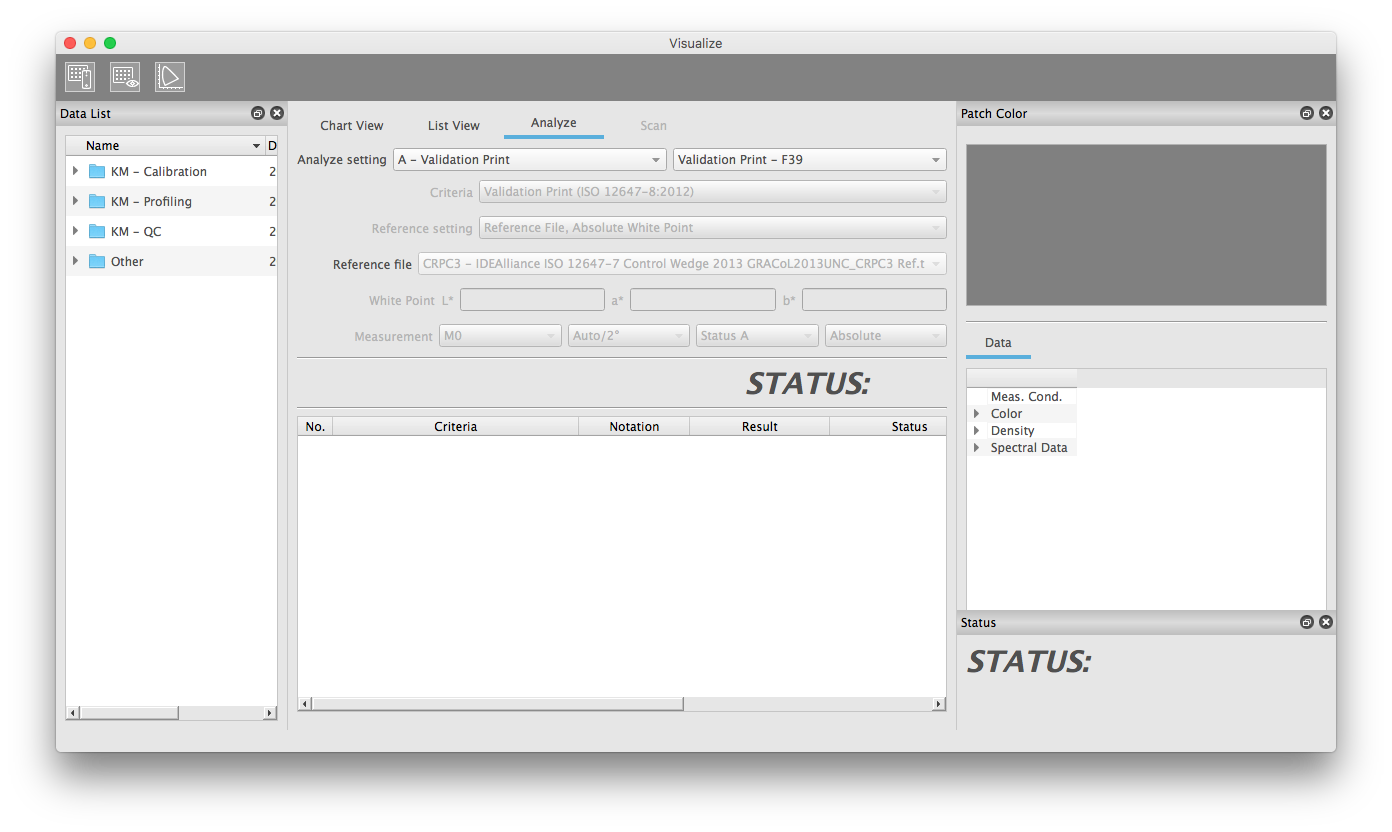Image resolution: width=1392 pixels, height=832 pixels.
Task: Undock the Data List panel
Action: (x=258, y=114)
